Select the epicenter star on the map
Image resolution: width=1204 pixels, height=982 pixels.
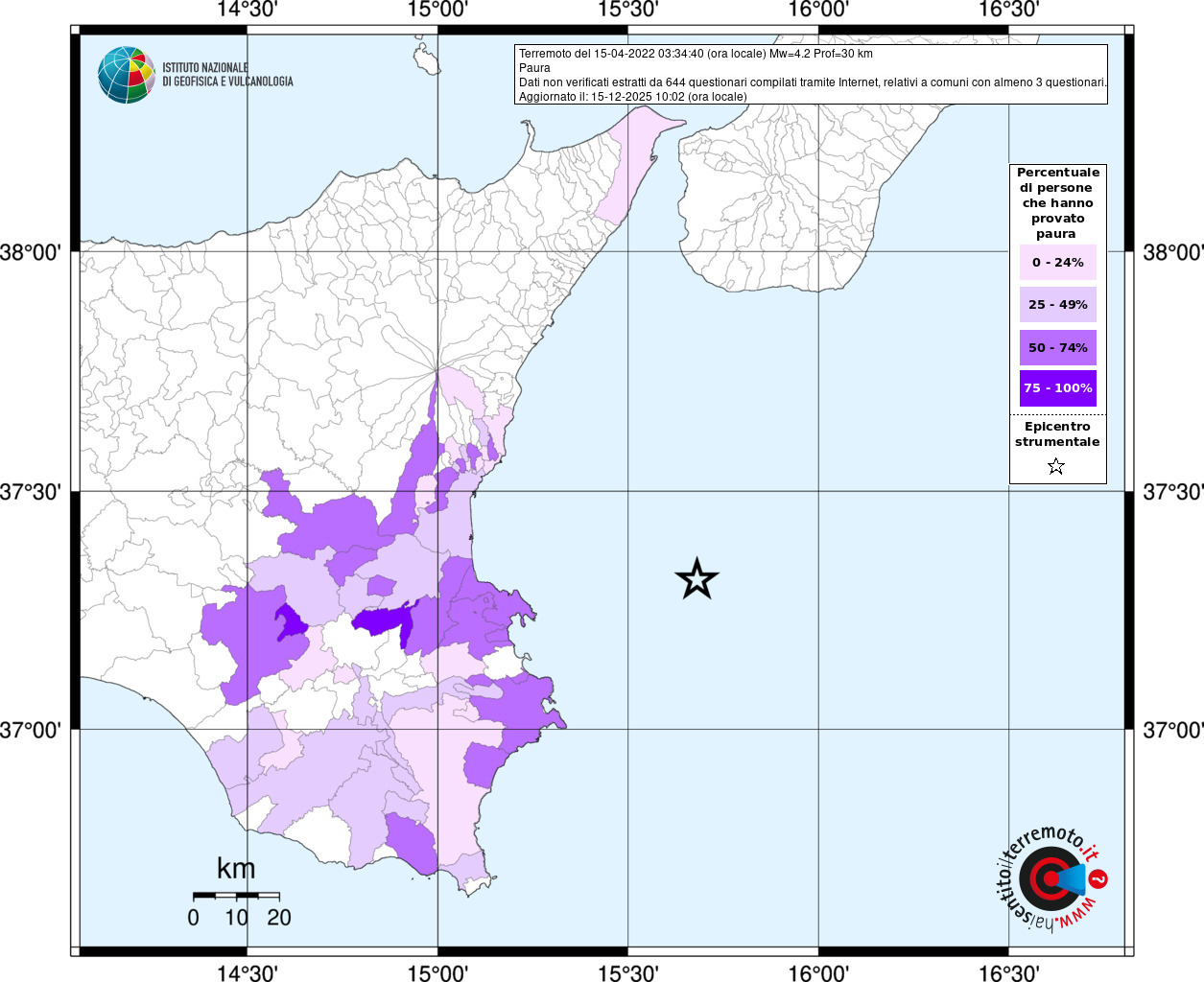coord(696,578)
